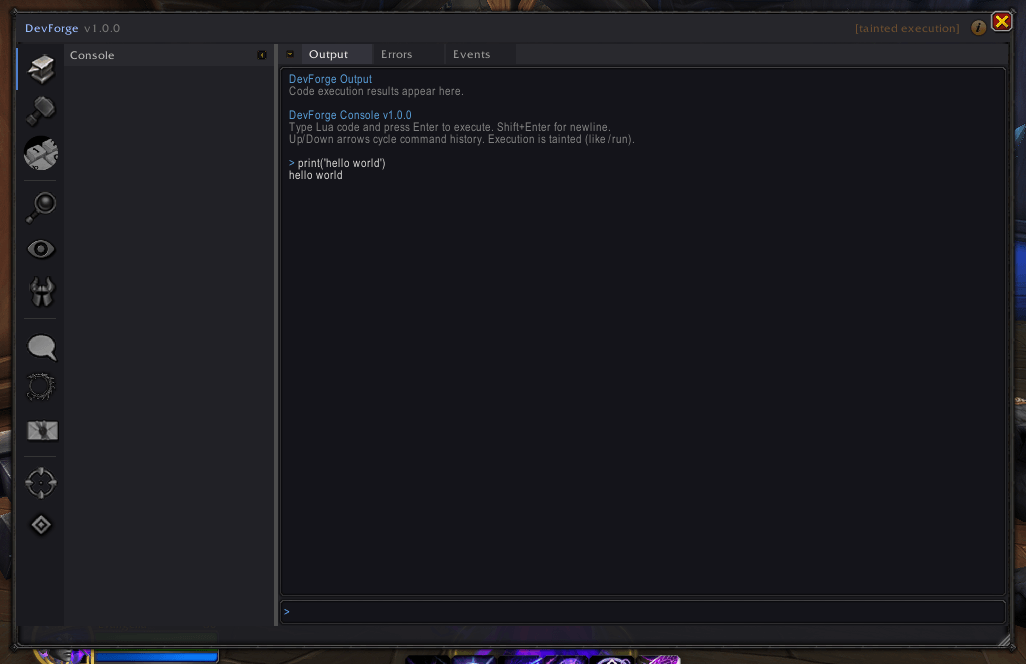Collapse the Console side panel arrow

[262, 55]
